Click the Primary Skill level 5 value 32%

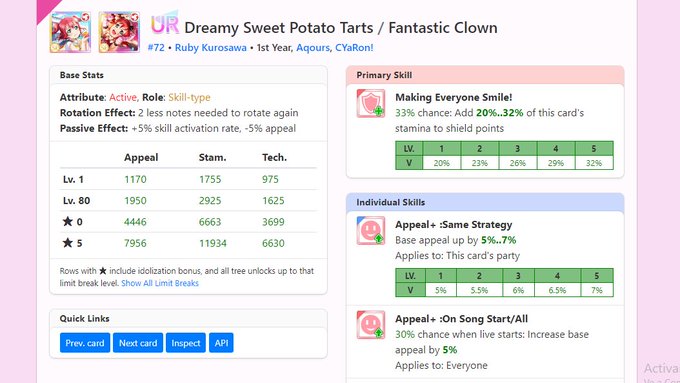(594, 163)
